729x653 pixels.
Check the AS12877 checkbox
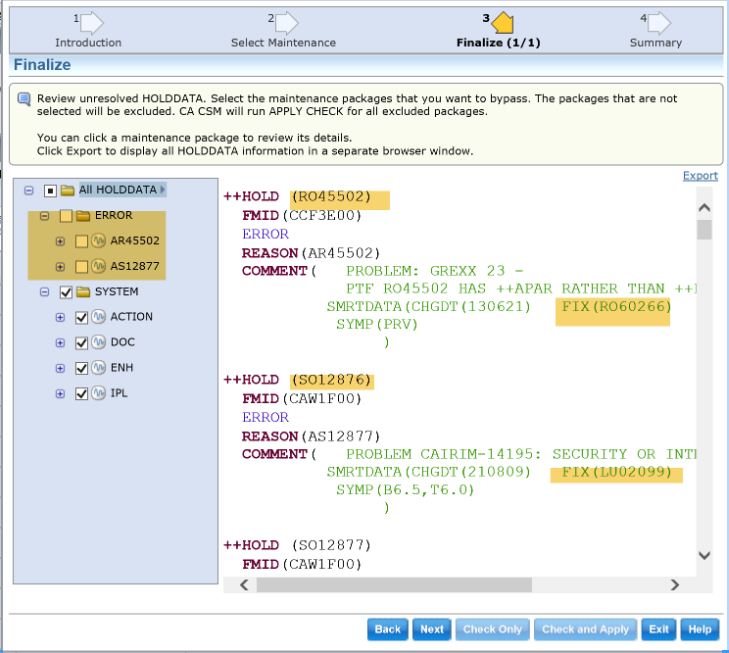[x=82, y=267]
